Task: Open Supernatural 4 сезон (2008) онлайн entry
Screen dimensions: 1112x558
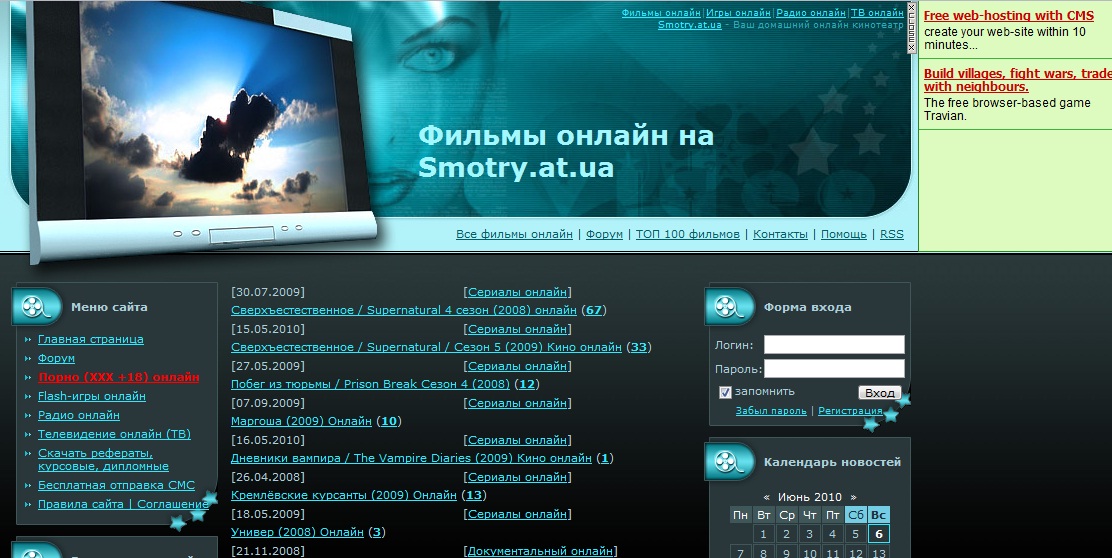Action: coord(404,310)
